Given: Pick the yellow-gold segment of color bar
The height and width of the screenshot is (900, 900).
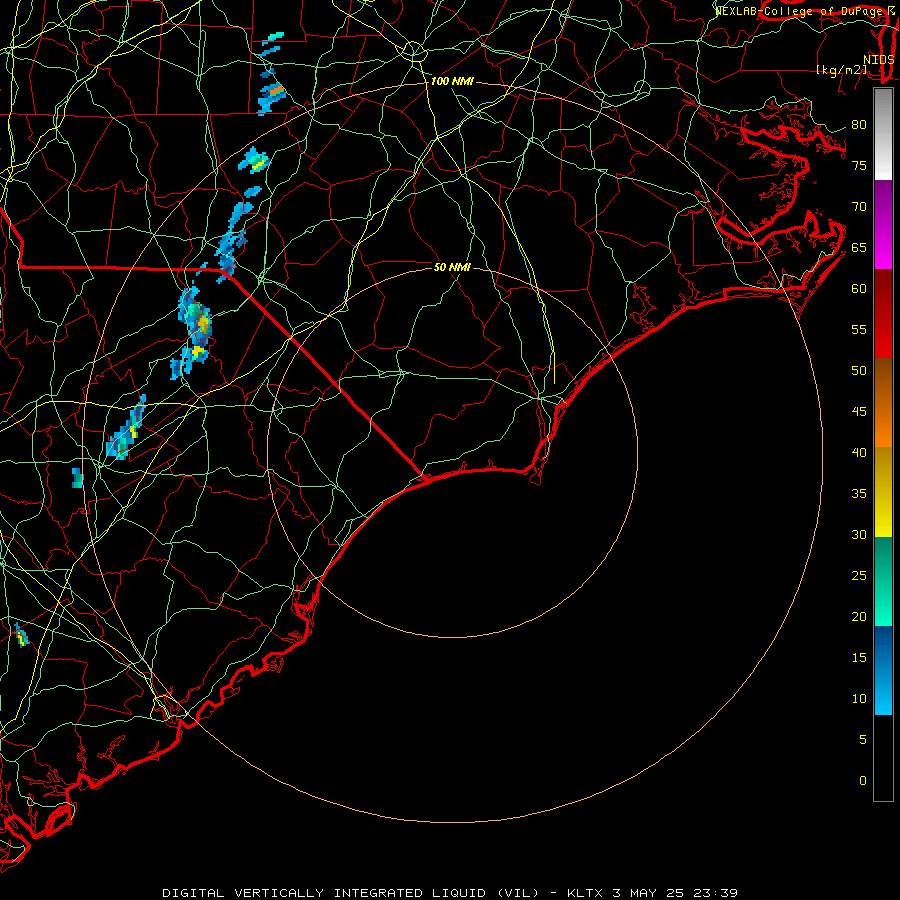Looking at the screenshot, I should point(883,492).
